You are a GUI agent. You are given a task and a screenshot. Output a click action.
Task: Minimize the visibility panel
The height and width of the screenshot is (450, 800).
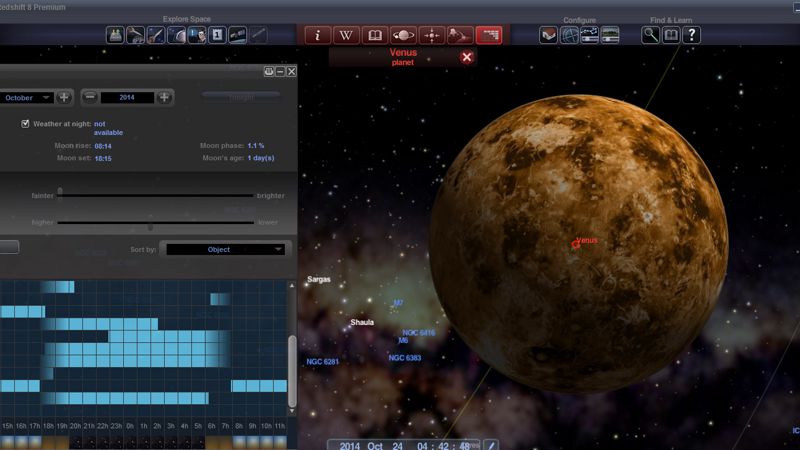coord(280,71)
